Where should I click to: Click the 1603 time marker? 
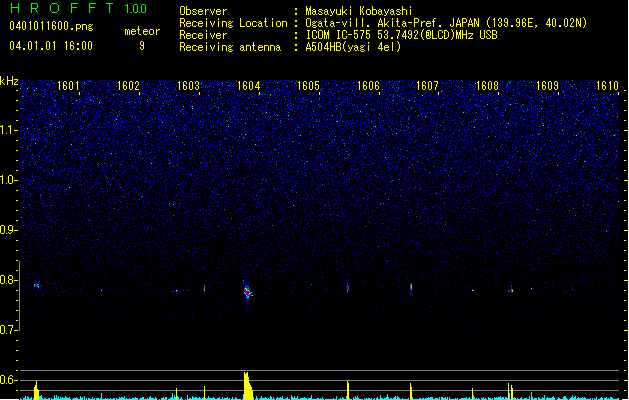pos(189,86)
